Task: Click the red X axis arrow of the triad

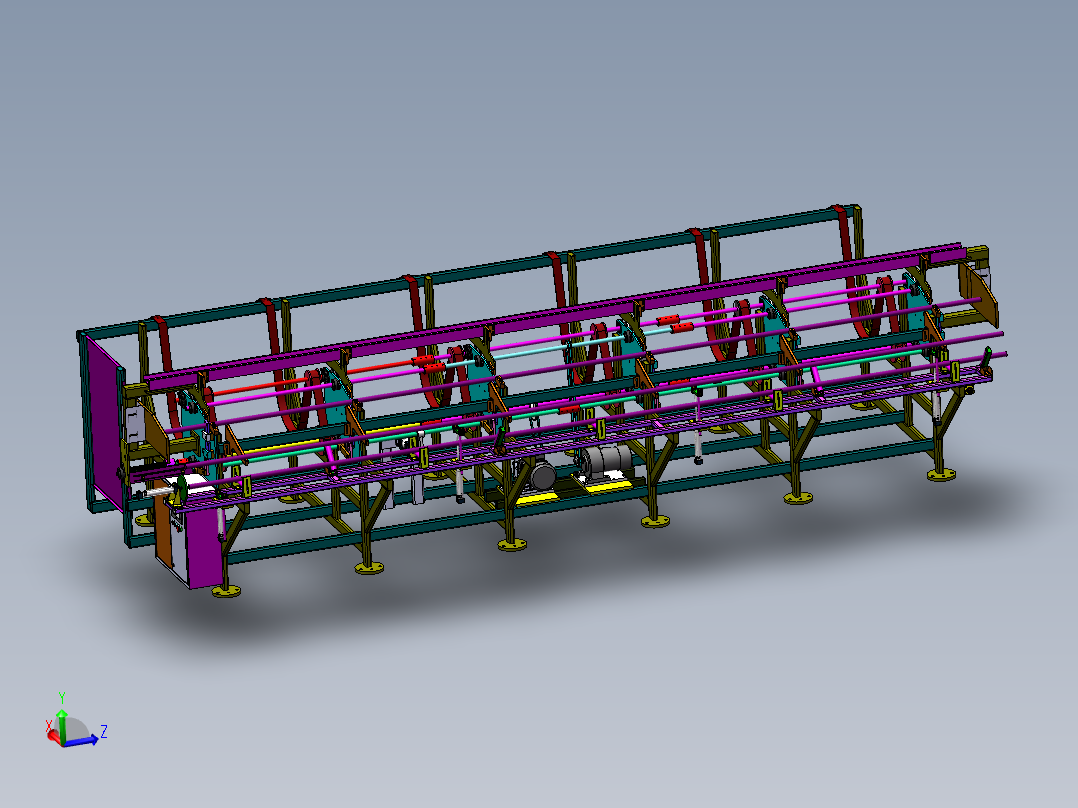Action: click(54, 737)
